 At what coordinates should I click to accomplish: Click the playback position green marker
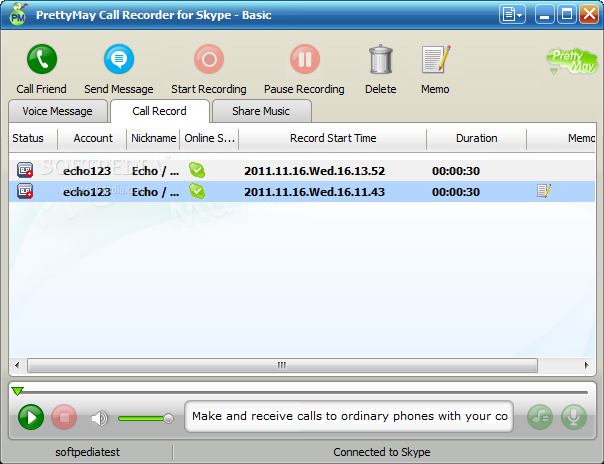[17, 391]
